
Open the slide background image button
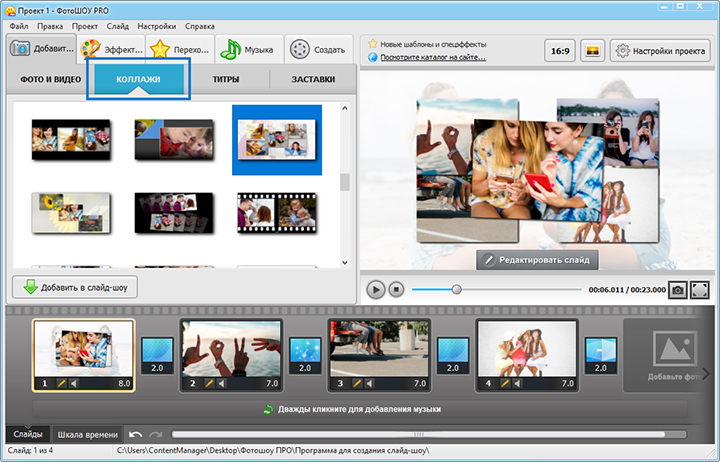point(592,50)
